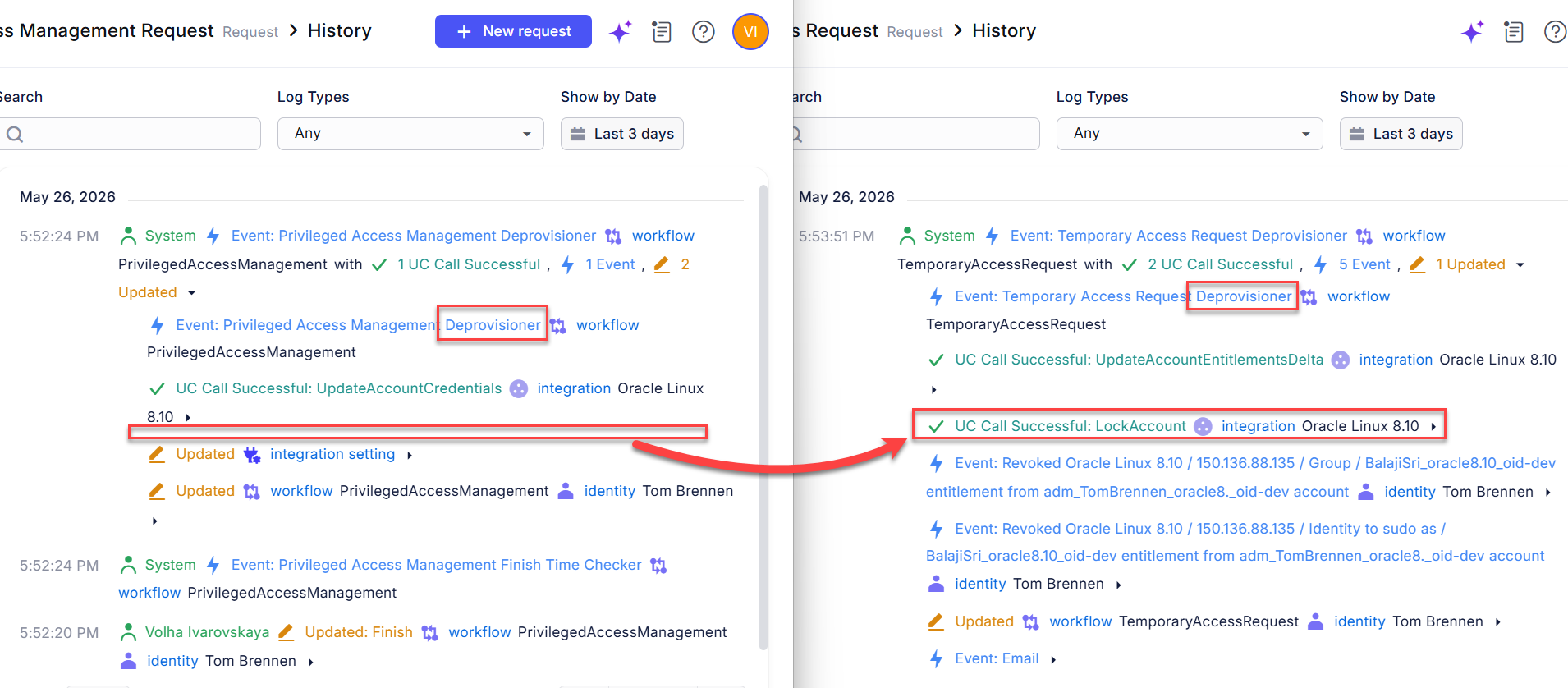Viewport: 1568px width, 688px height.
Task: Open Privileged Access Management Deprovisioner event header link
Action: pos(414,236)
